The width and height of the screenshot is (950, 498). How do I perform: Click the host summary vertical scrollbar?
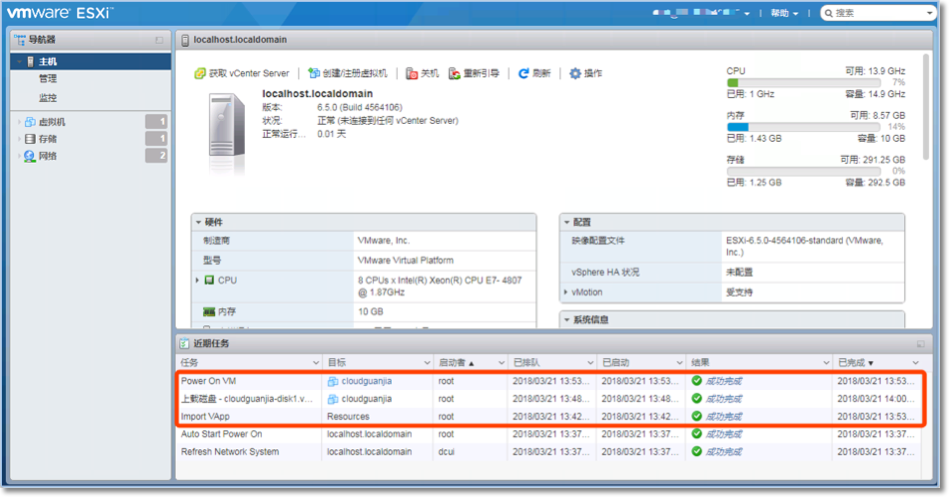point(926,107)
